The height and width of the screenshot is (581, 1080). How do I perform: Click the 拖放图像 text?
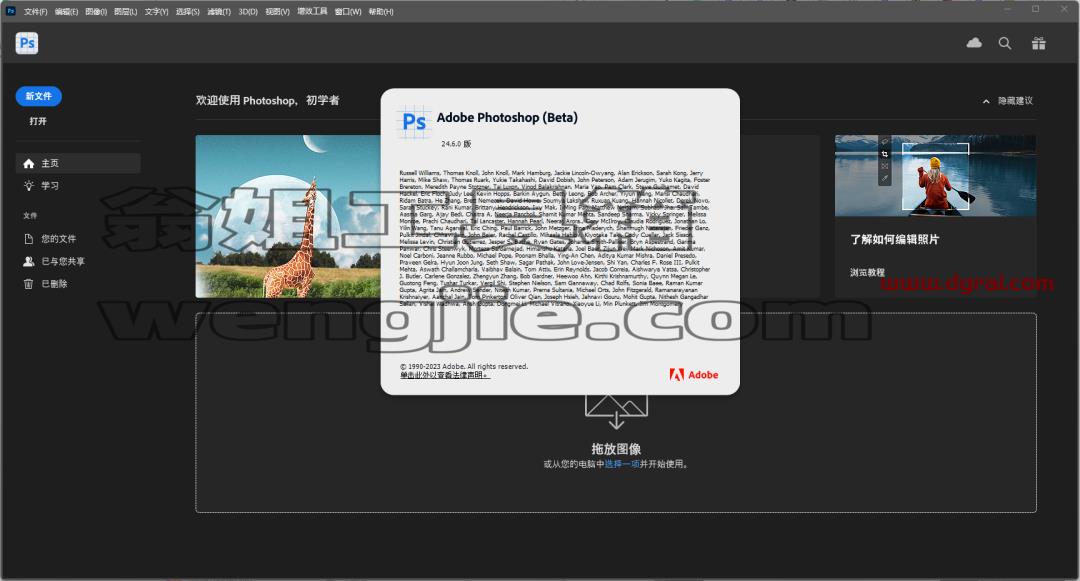pyautogui.click(x=616, y=449)
